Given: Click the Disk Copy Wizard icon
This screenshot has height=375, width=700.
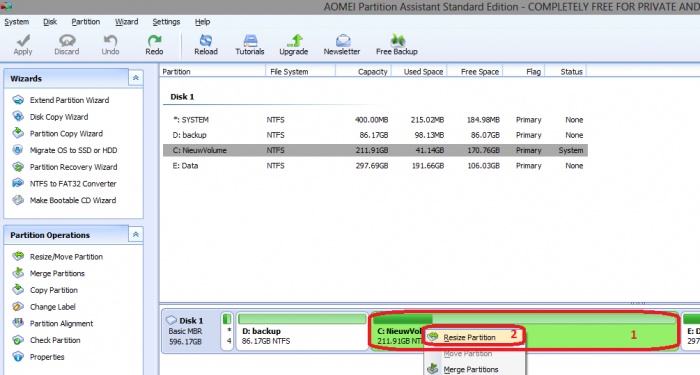Looking at the screenshot, I should coord(18,117).
